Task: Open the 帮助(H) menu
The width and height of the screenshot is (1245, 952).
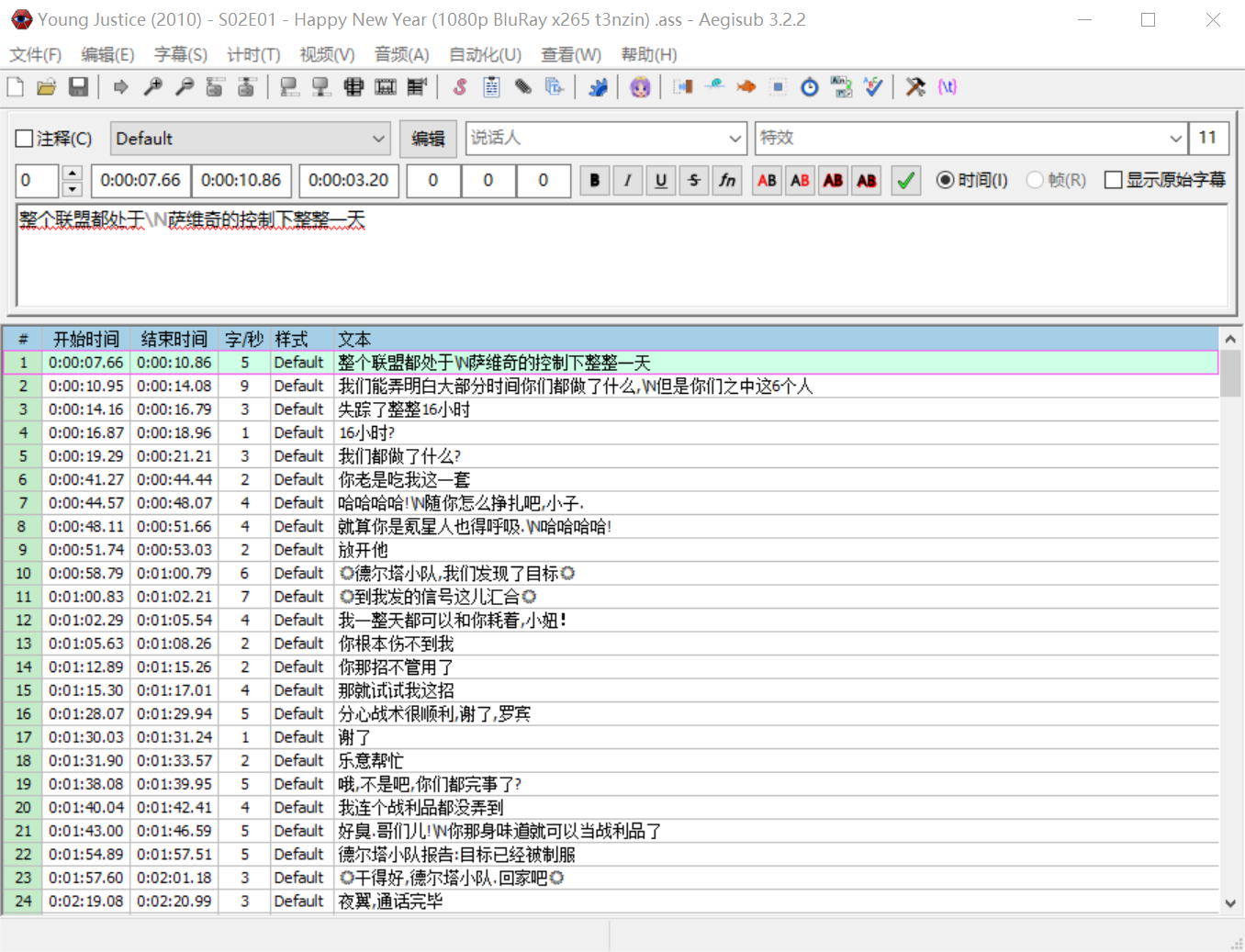Action: tap(649, 55)
